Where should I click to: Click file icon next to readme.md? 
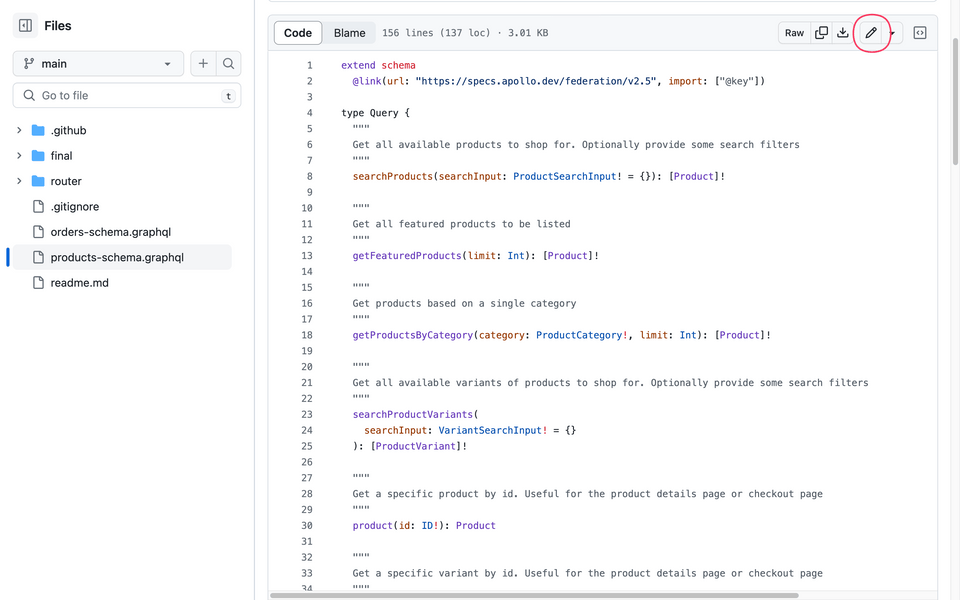point(38,283)
